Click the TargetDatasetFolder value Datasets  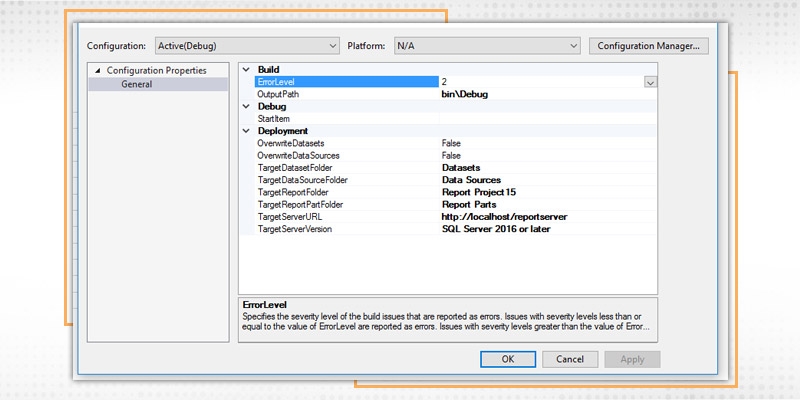click(x=462, y=168)
